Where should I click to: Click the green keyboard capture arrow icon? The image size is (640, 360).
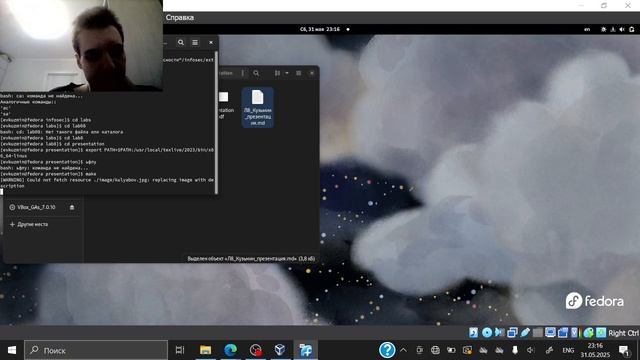[x=601, y=333]
